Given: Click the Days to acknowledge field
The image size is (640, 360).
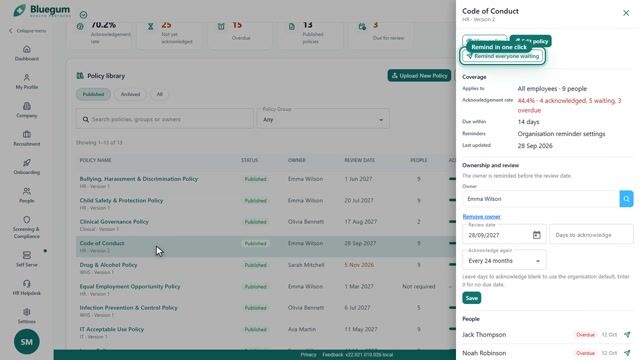Looking at the screenshot, I should [x=591, y=235].
